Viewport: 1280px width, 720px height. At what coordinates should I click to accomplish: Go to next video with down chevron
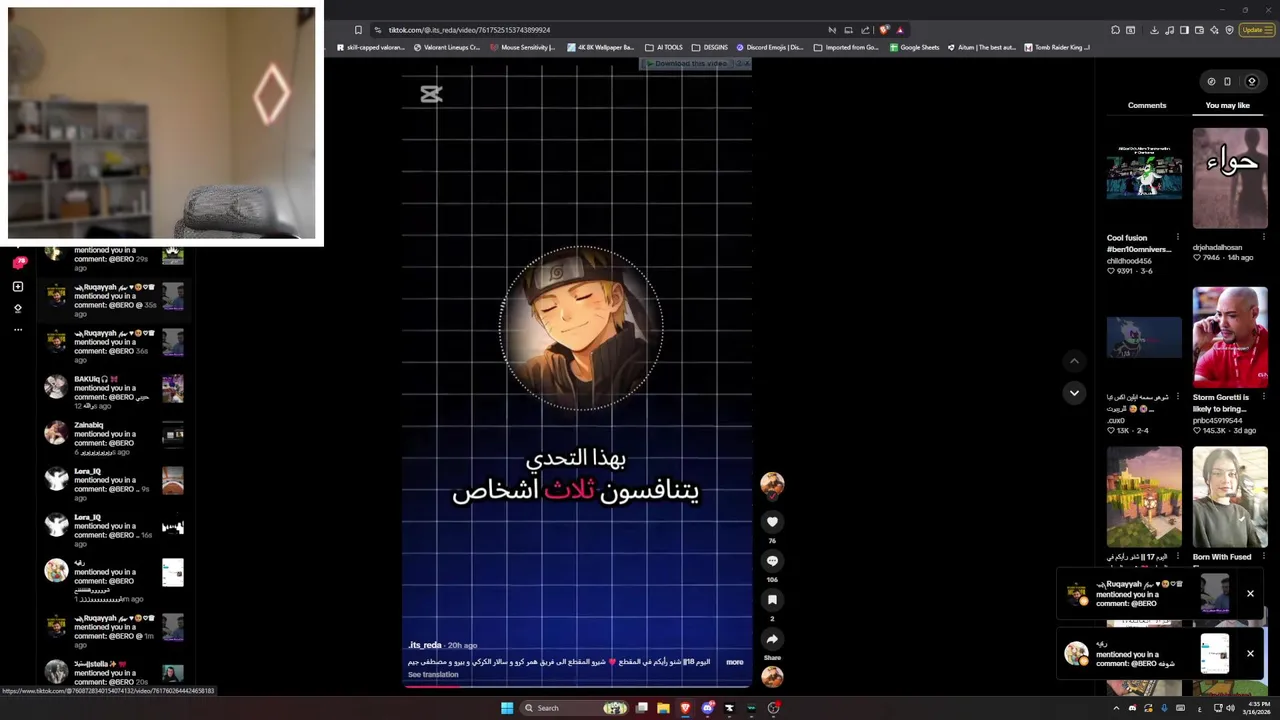[x=1074, y=393]
